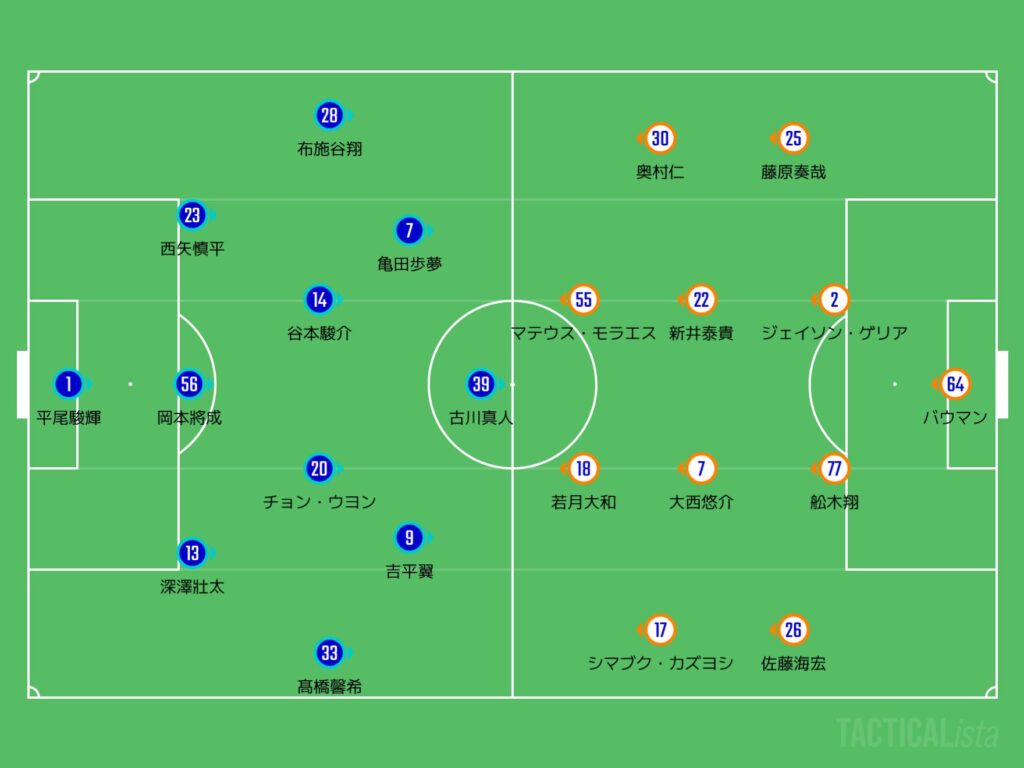Screen dimensions: 1024x768
Task: Click blue marker number 56
Action: click(x=190, y=383)
